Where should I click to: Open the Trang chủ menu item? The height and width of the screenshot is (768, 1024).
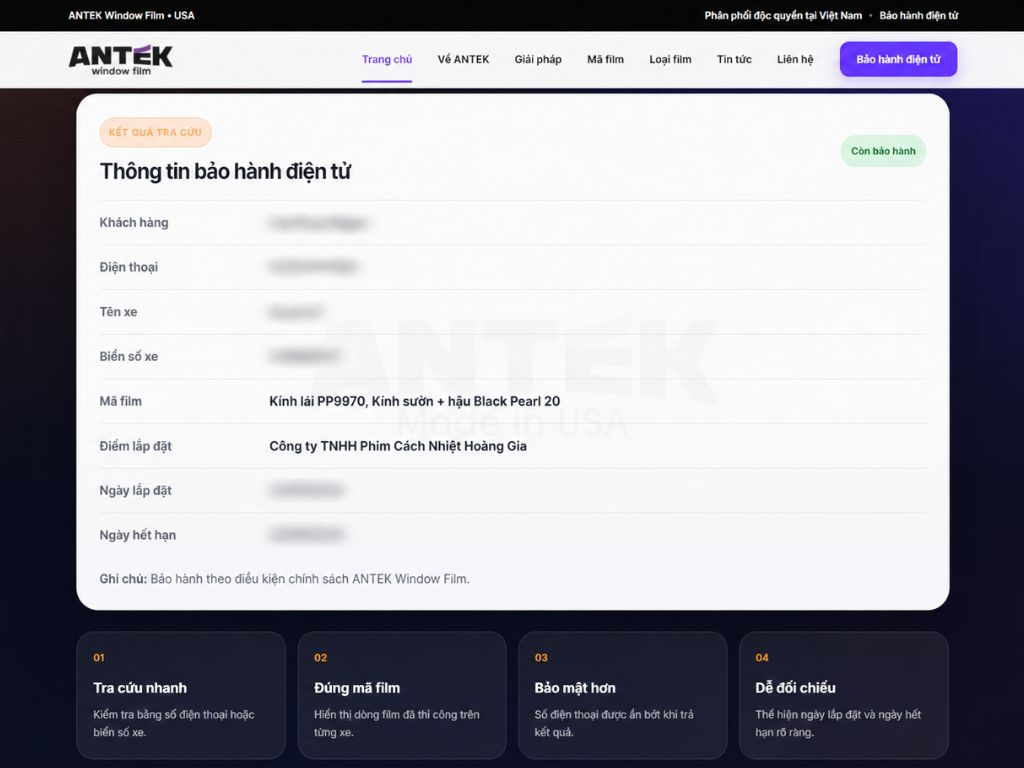pyautogui.click(x=387, y=59)
